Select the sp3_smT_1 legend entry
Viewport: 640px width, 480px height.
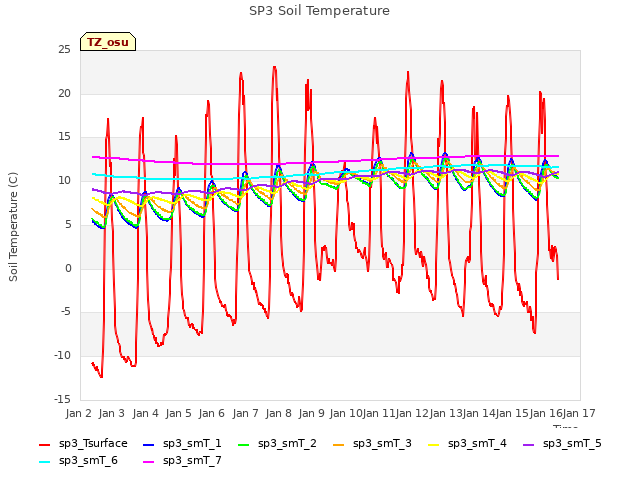182,444
